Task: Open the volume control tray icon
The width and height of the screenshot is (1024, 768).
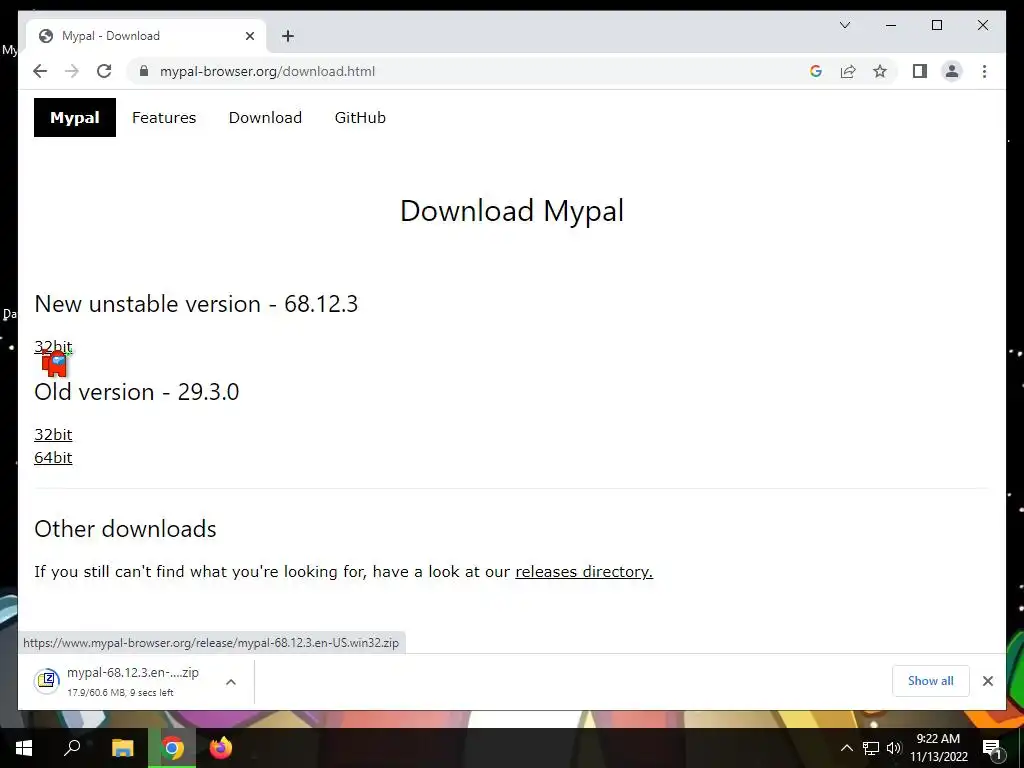Action: [894, 748]
